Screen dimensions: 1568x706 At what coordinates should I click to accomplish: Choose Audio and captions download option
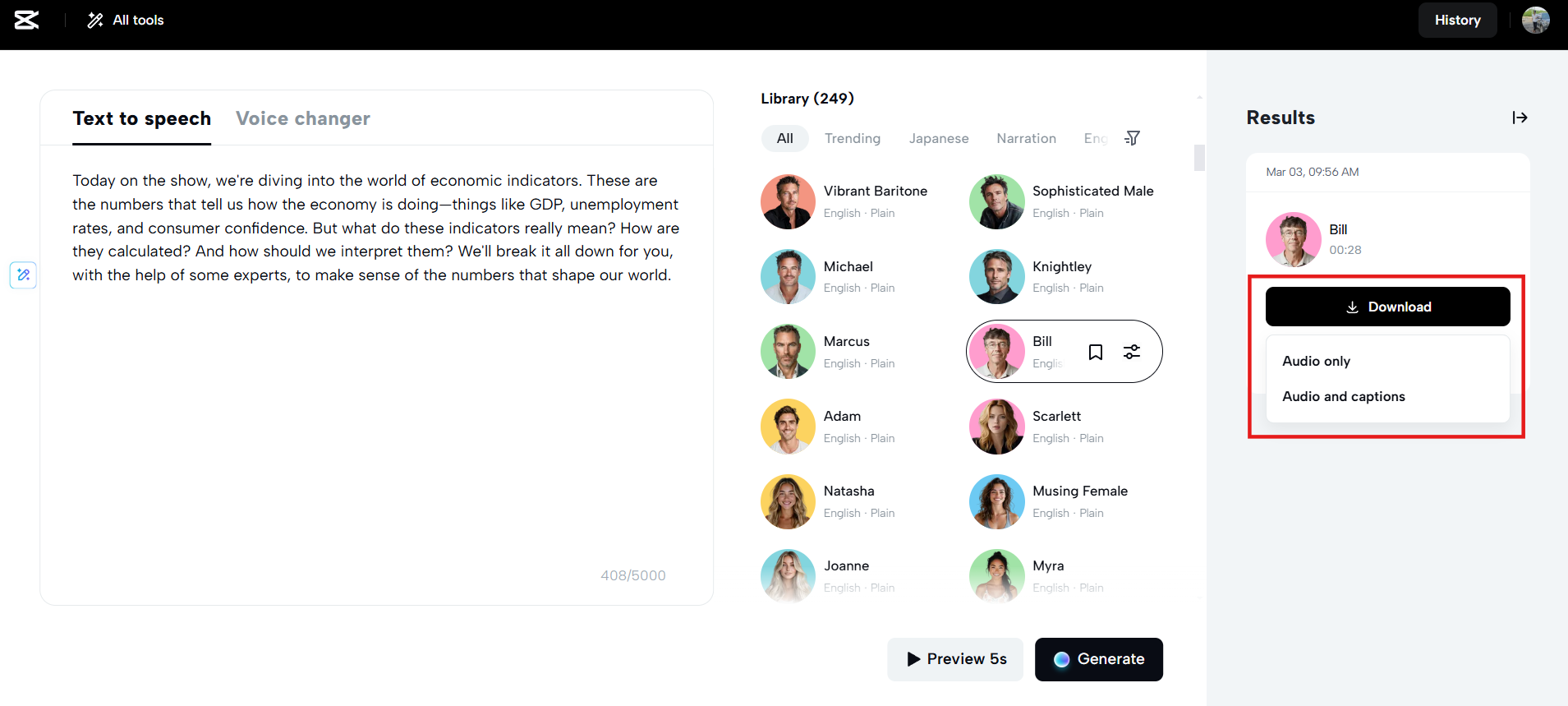1343,396
